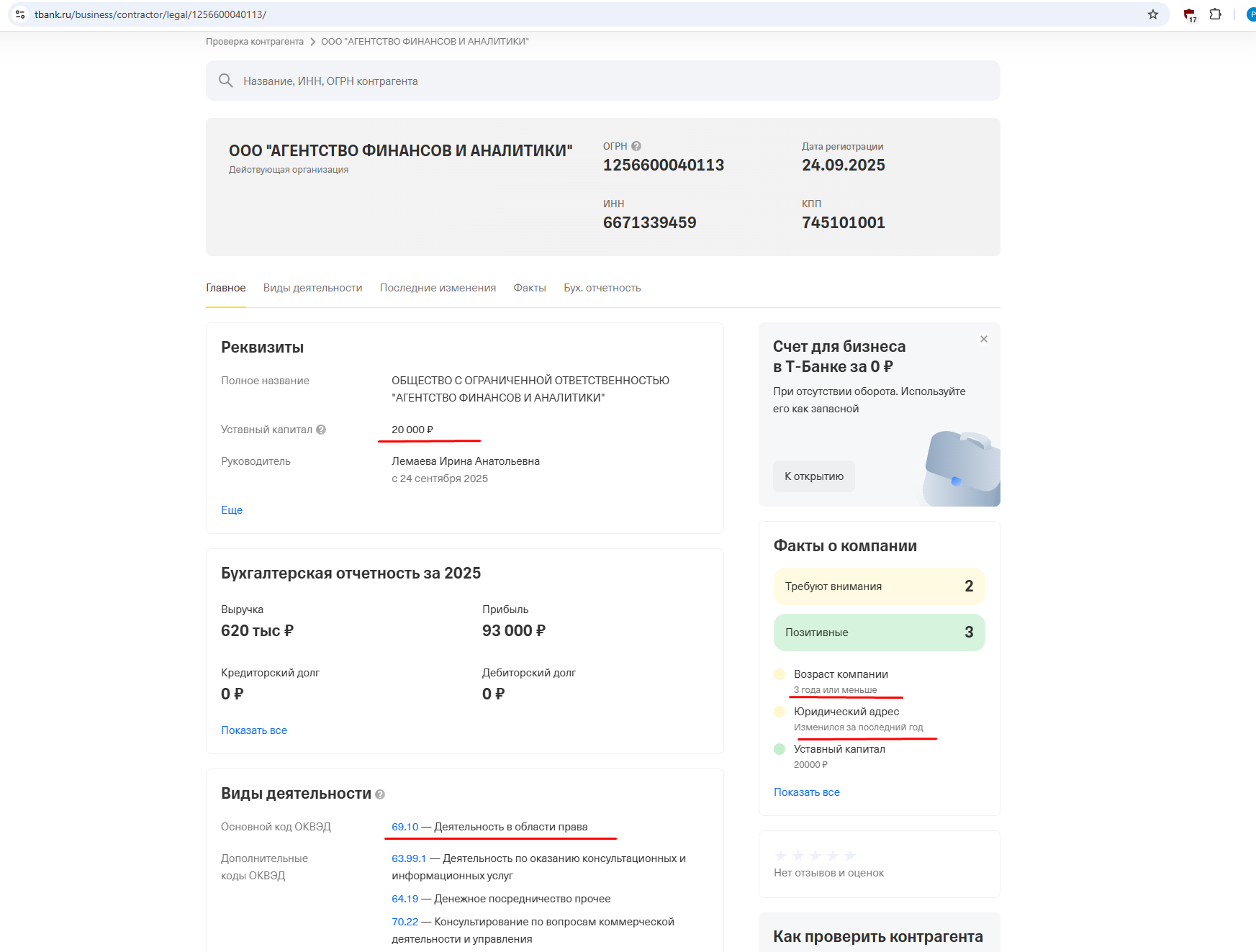
Task: Click Показать все under accounting report
Action: point(254,730)
